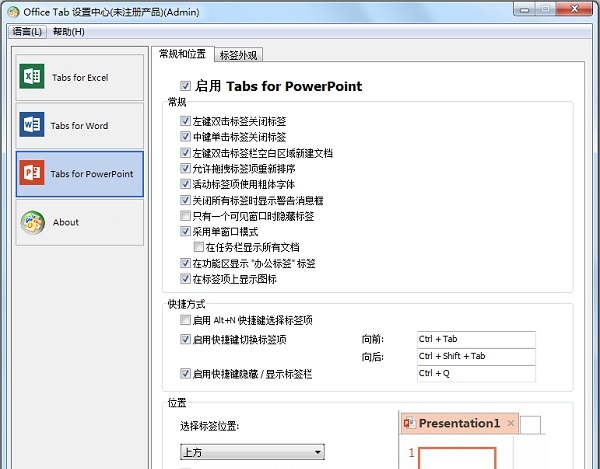The image size is (600, 469).
Task: Click the Ctrl + Tab shortcut field
Action: (476, 339)
